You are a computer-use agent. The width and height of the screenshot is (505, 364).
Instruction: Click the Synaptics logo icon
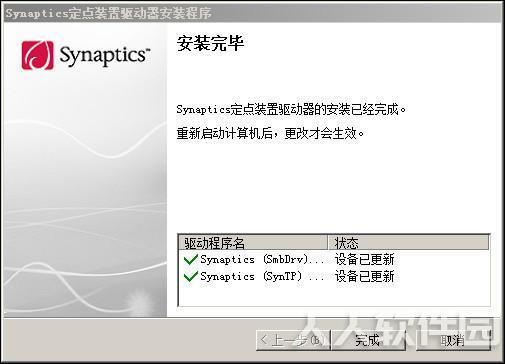tap(37, 55)
